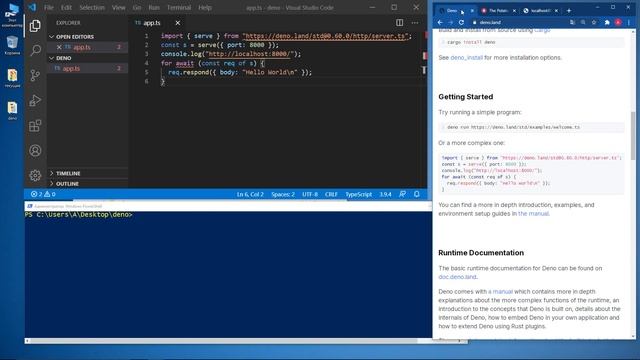This screenshot has width=640, height=360.
Task: Change TypeScript language mode
Action: tap(359, 194)
